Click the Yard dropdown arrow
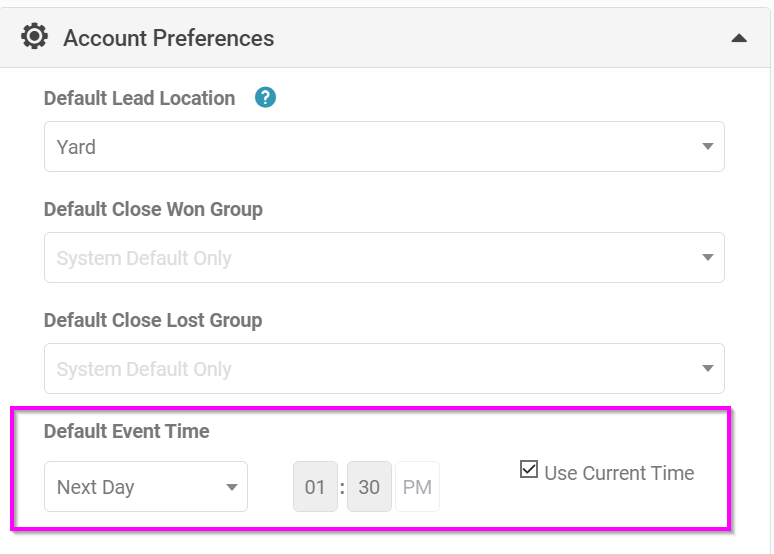The height and width of the screenshot is (554, 774). pos(707,146)
